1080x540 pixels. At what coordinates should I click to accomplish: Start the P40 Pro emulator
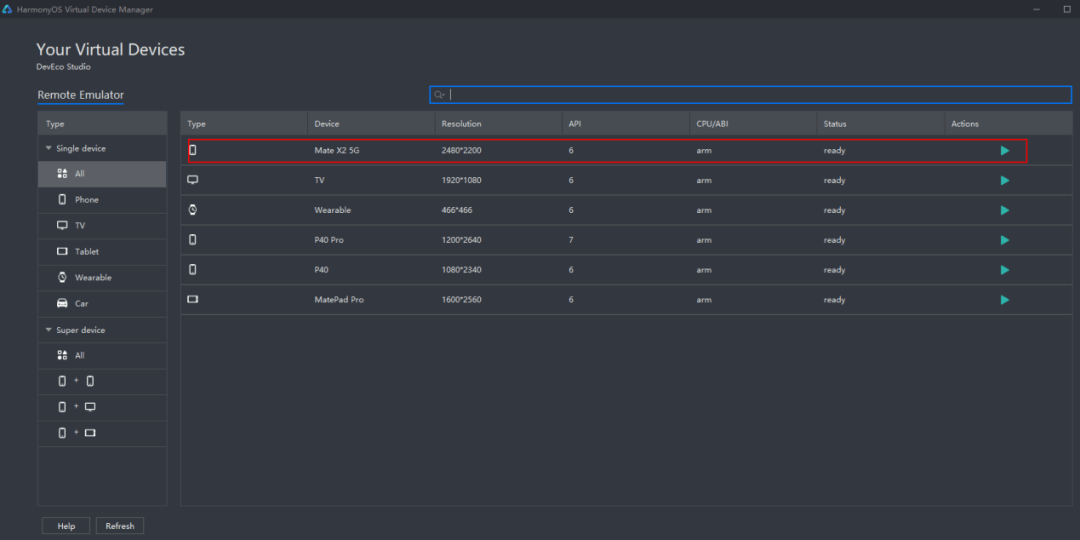1004,241
